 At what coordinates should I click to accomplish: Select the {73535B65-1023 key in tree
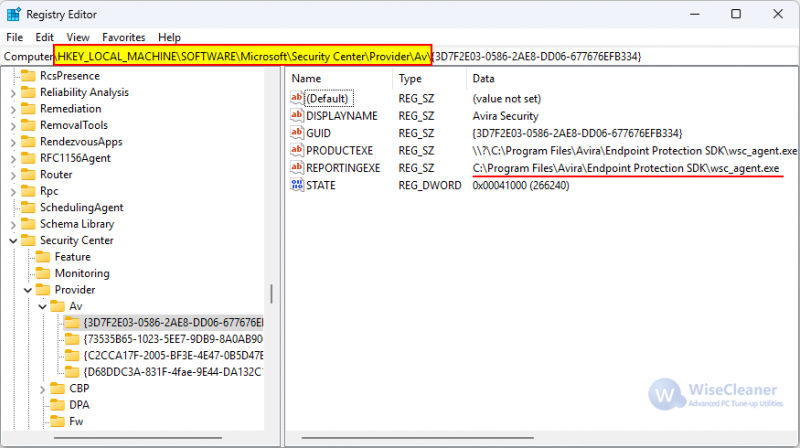(x=173, y=339)
